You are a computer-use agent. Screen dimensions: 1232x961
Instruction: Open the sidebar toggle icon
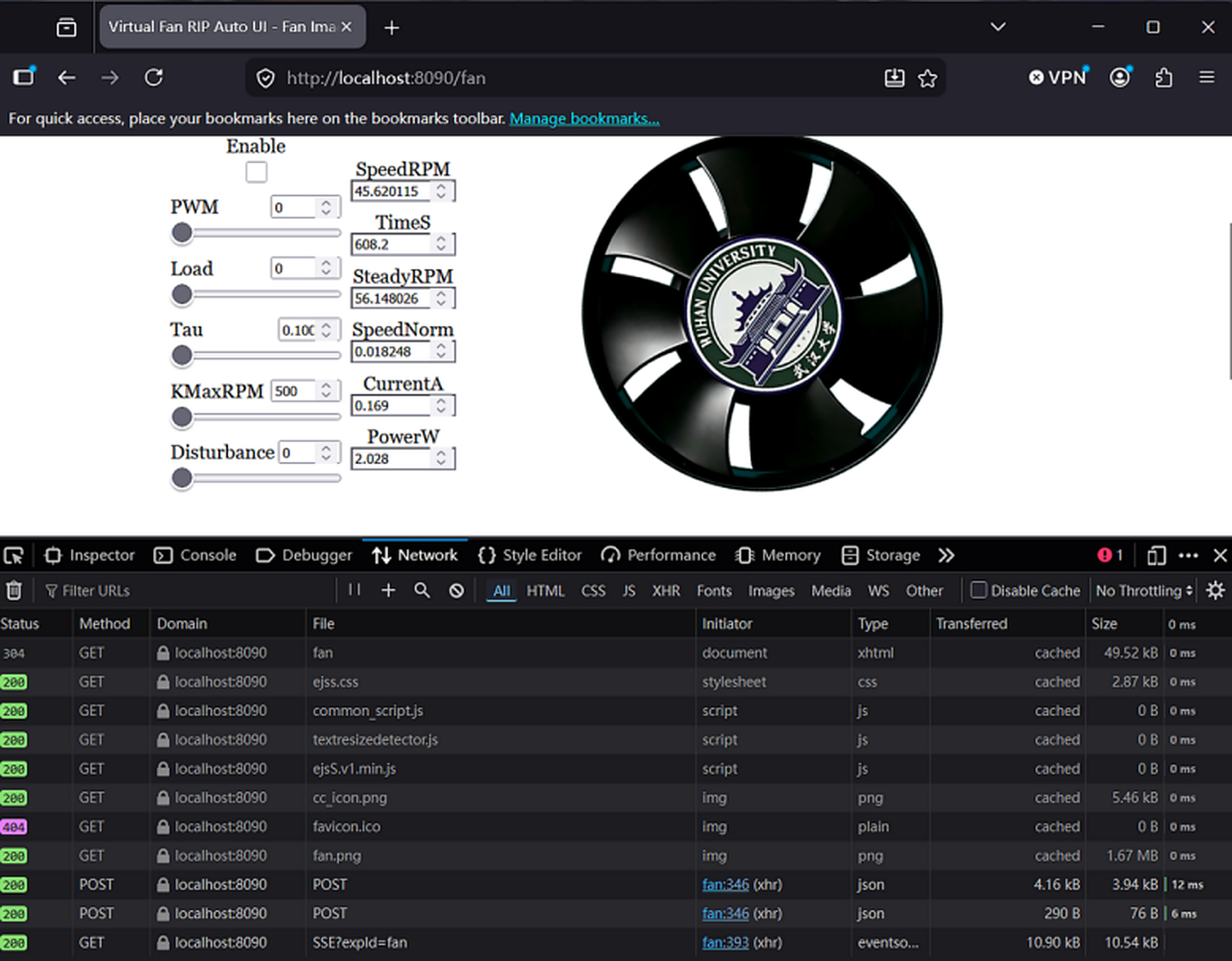coord(24,77)
